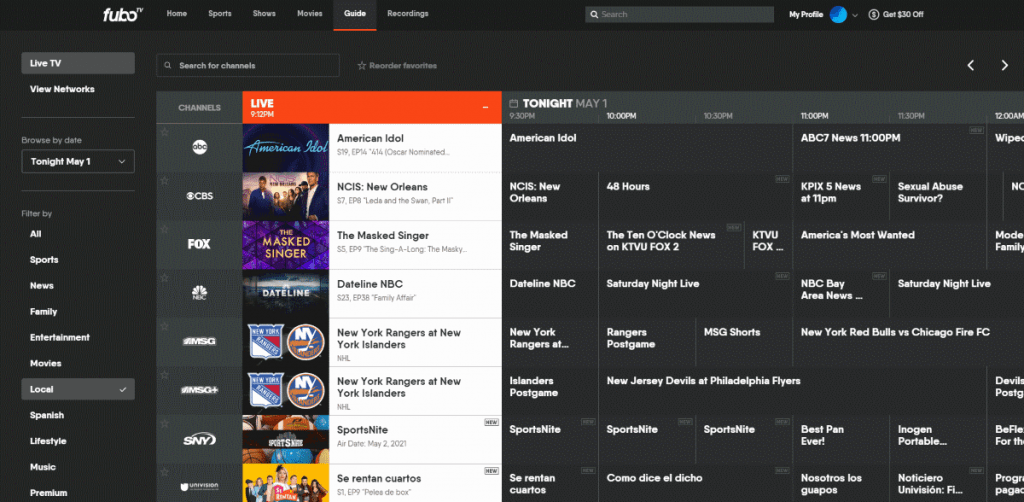Open the Sports tab
The height and width of the screenshot is (502, 1024).
[219, 14]
